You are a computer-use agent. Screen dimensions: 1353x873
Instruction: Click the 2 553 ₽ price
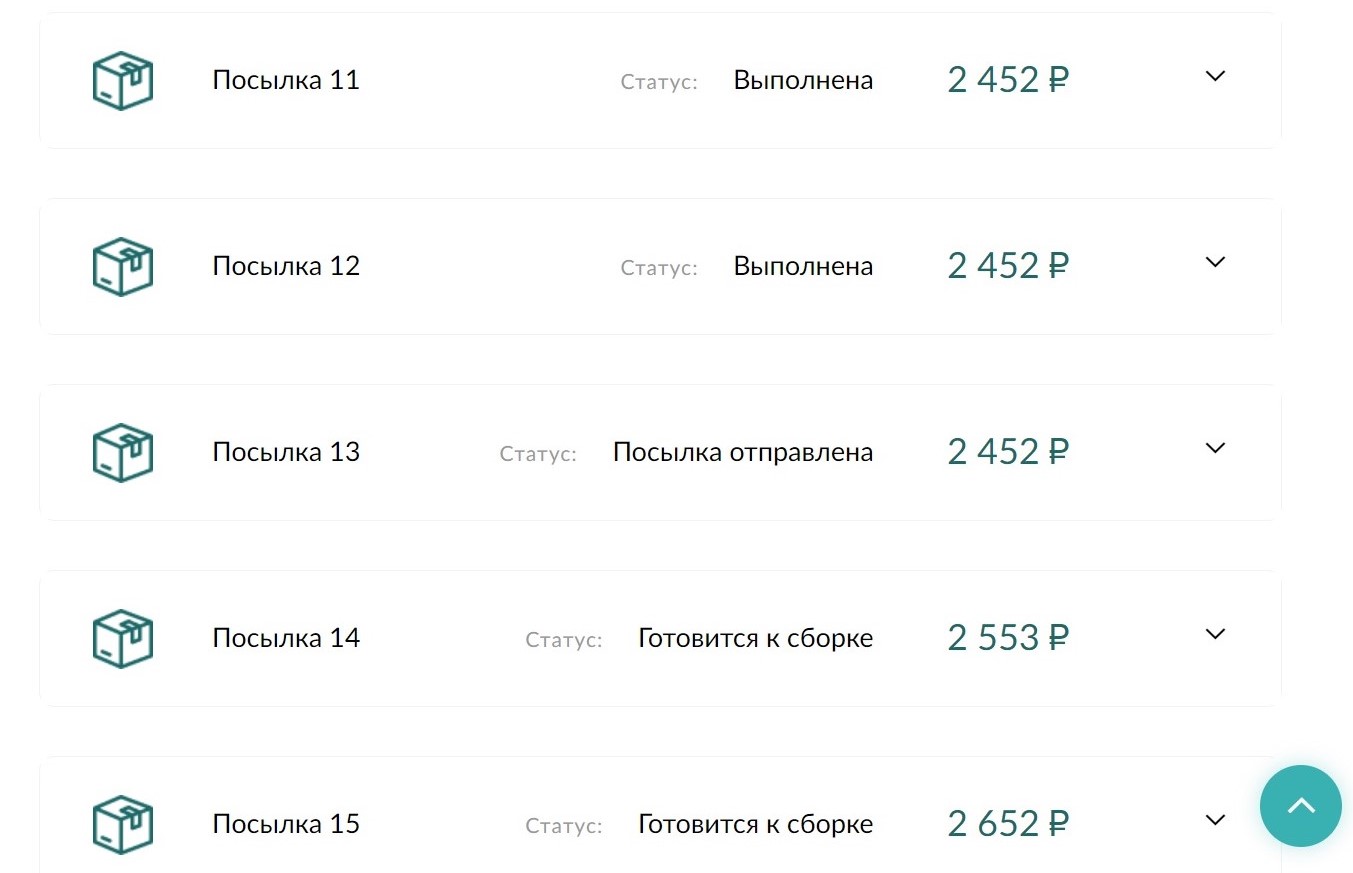[1008, 638]
